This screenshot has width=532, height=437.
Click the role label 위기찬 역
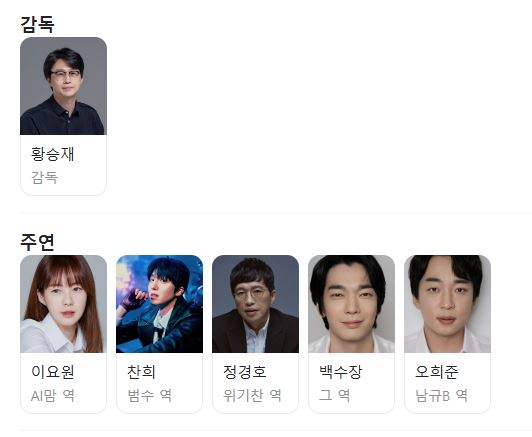click(252, 396)
